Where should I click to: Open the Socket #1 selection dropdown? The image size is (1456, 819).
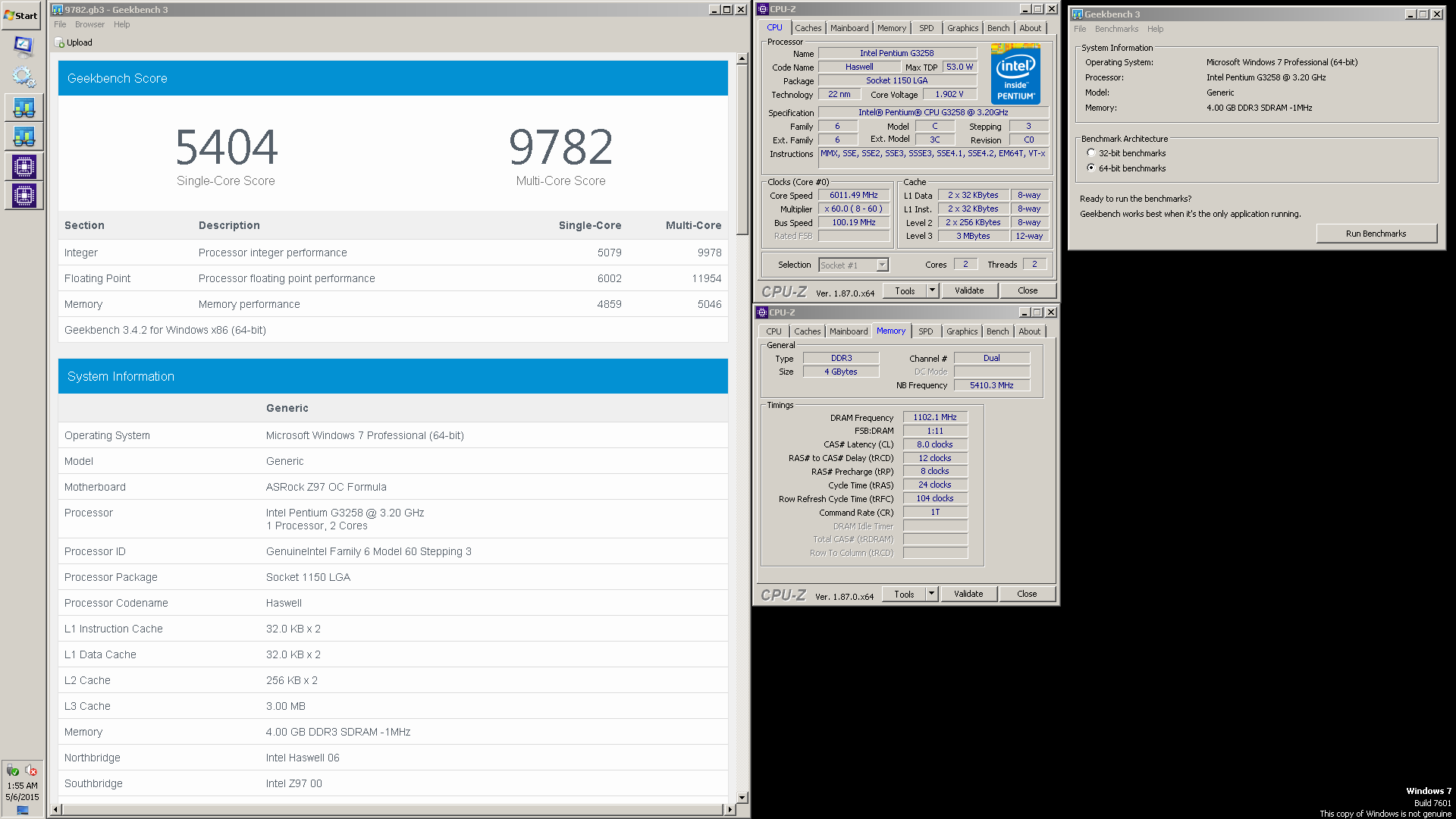[x=882, y=265]
